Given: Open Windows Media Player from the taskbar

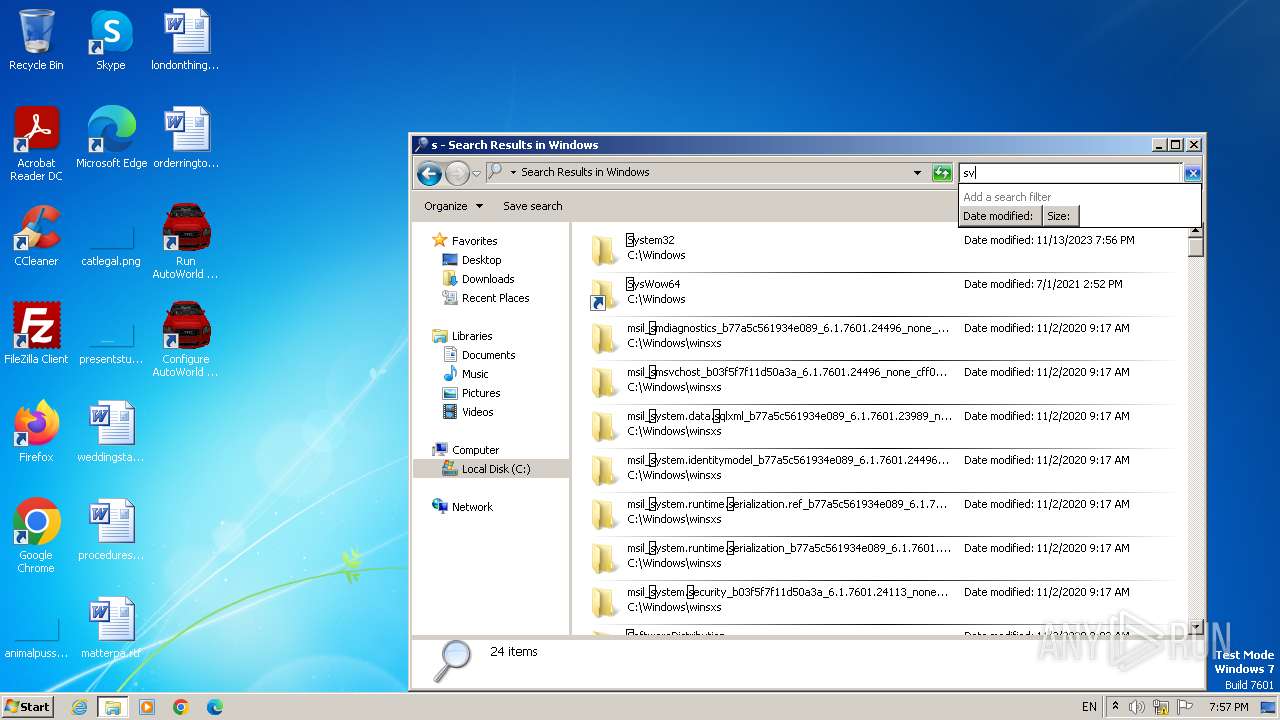Looking at the screenshot, I should [147, 707].
